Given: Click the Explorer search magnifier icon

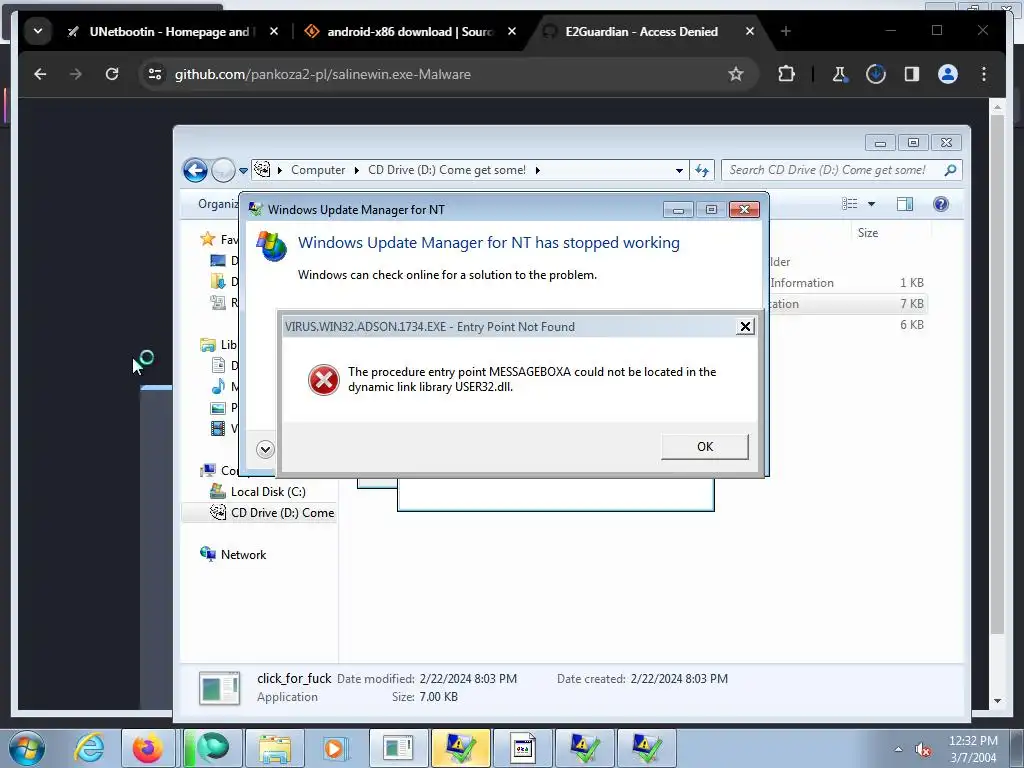Looking at the screenshot, I should (950, 170).
